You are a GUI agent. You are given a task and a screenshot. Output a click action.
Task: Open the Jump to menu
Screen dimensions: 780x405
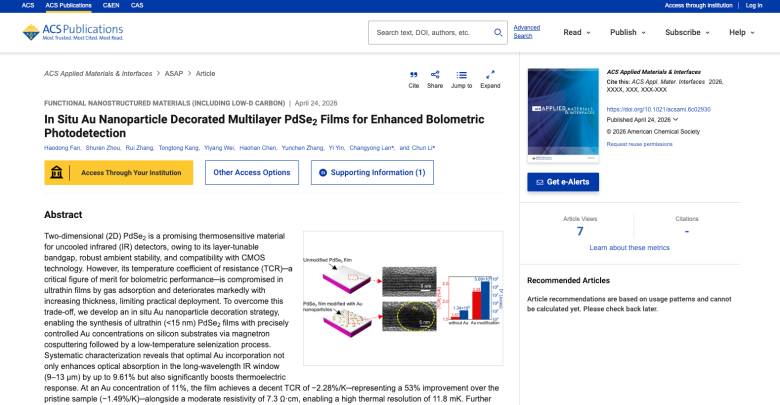[462, 79]
